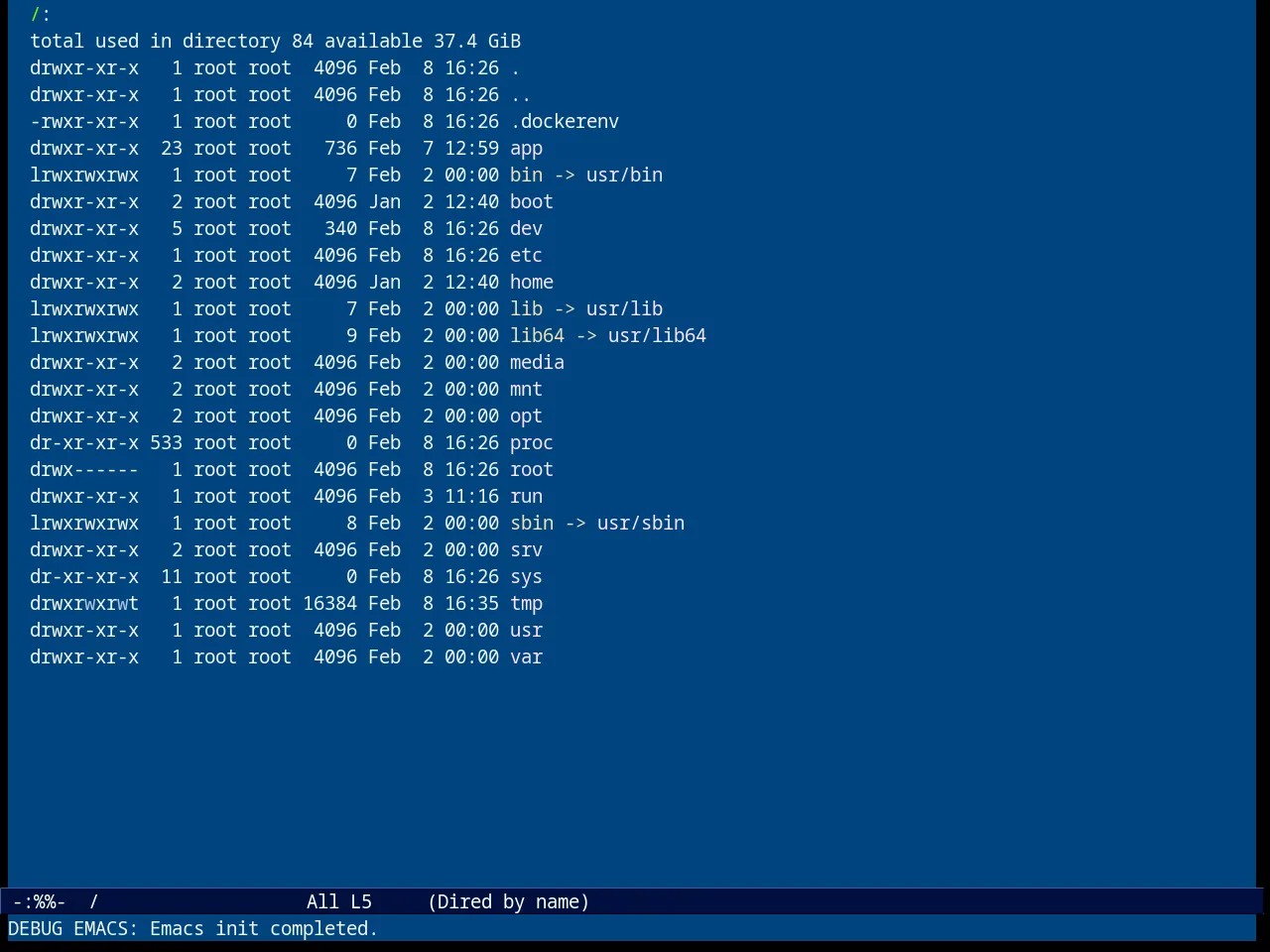Image resolution: width=1270 pixels, height=952 pixels.
Task: Open the root directory entry
Action: tap(532, 470)
